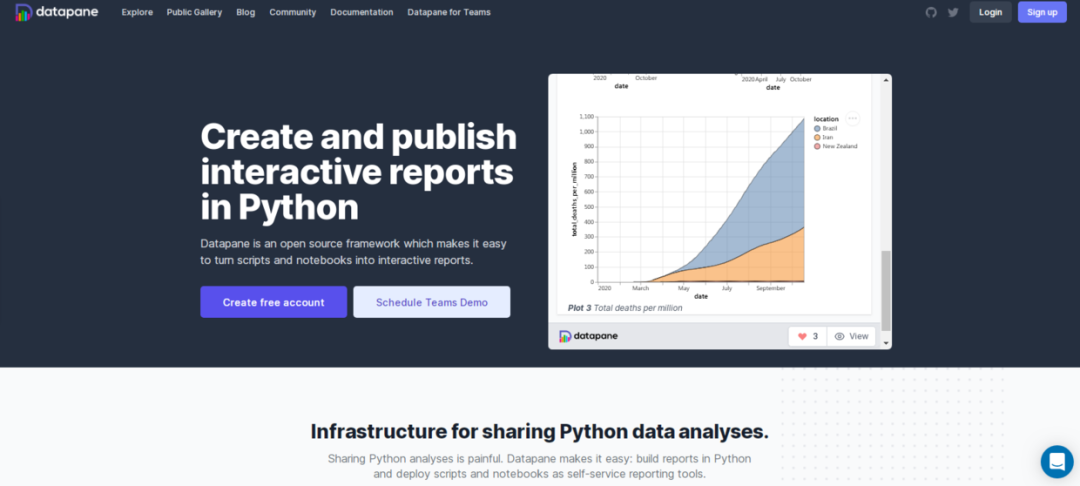Open the chat support bubble
Image resolution: width=1080 pixels, height=486 pixels.
point(1057,461)
